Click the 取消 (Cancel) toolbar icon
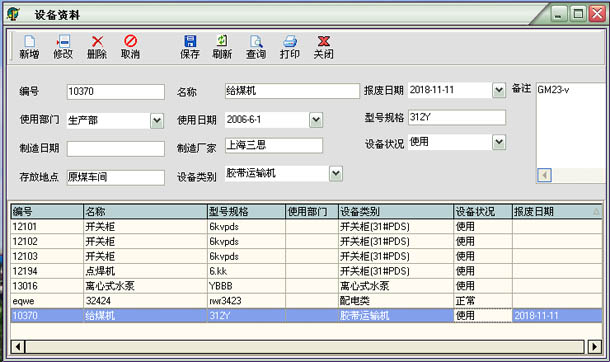Screen dimensions: 610x362 click(130, 47)
